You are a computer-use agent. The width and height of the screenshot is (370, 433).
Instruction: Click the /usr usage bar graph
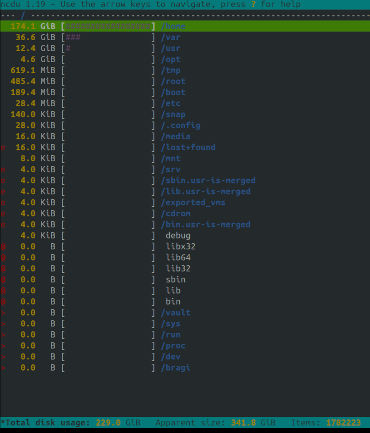(x=108, y=48)
